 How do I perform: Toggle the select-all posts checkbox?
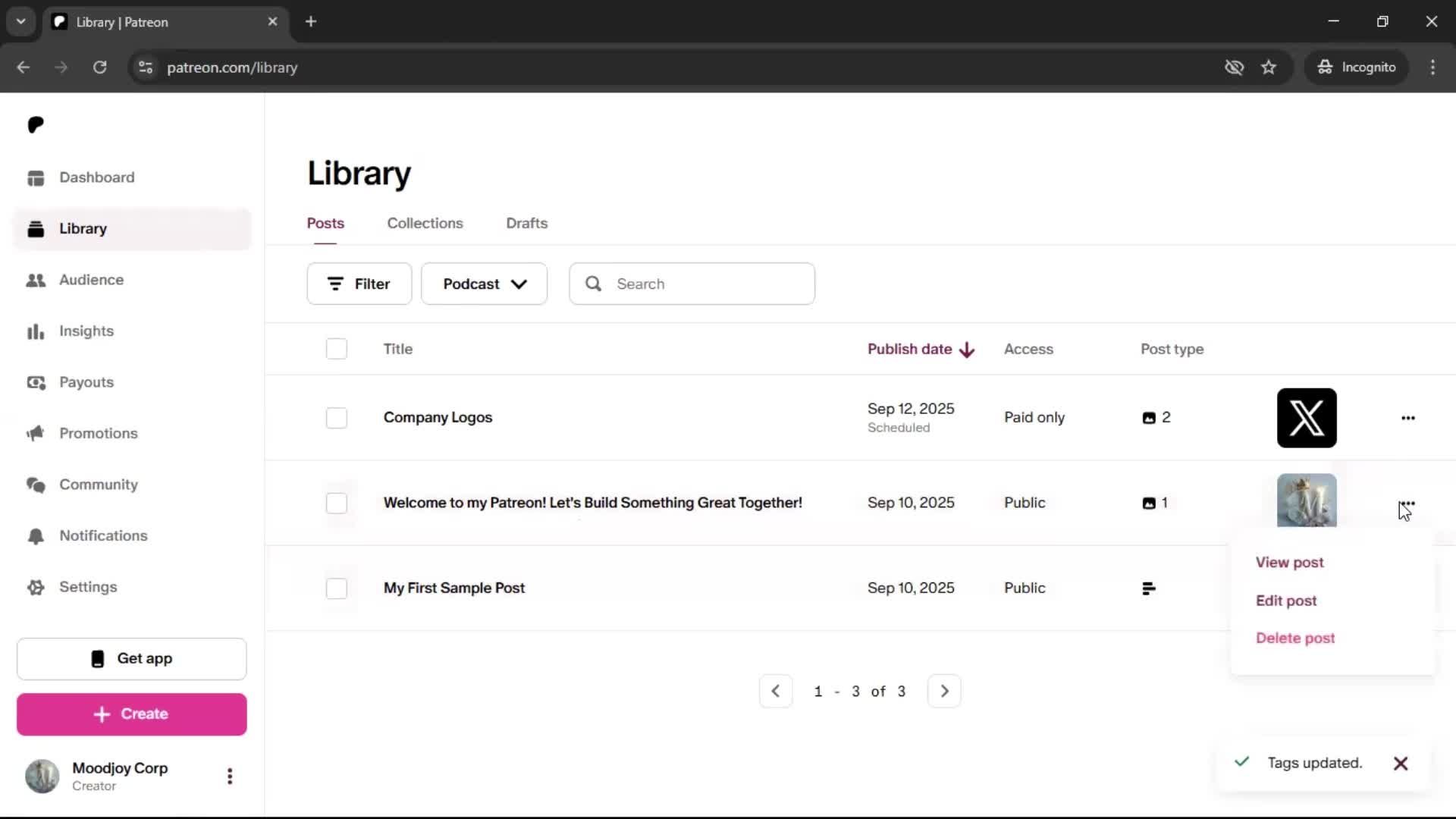(337, 349)
